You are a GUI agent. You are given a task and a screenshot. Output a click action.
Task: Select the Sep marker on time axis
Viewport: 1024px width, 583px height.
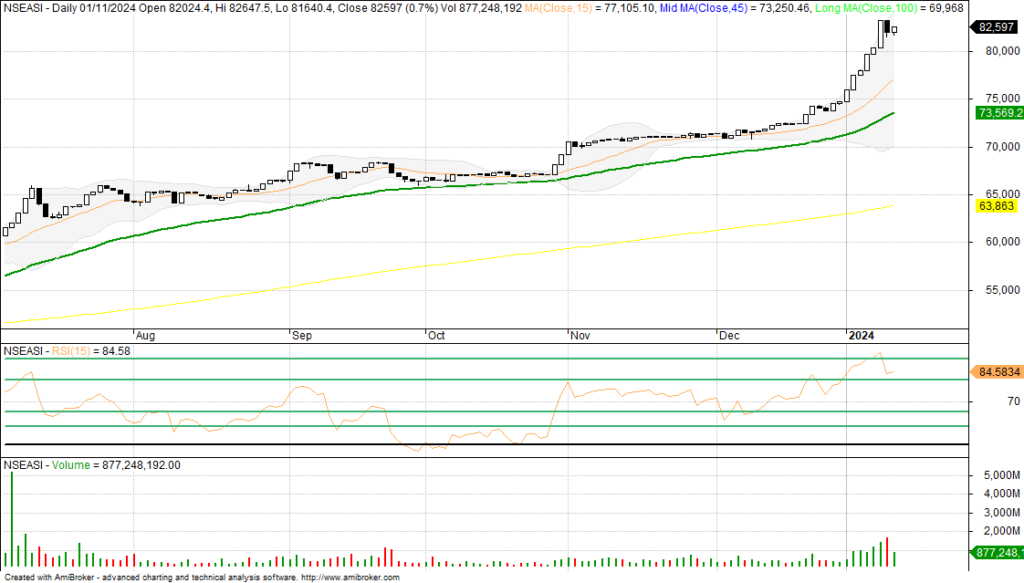[x=301, y=336]
